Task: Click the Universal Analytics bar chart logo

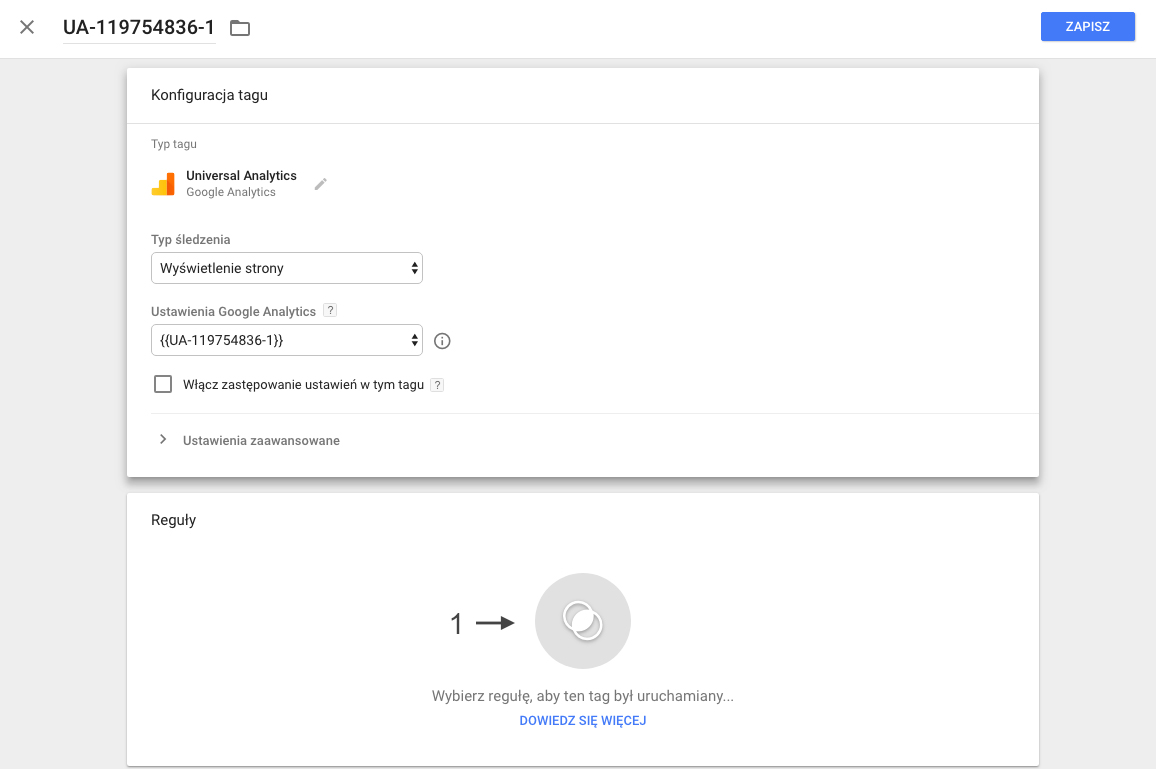Action: pyautogui.click(x=163, y=184)
